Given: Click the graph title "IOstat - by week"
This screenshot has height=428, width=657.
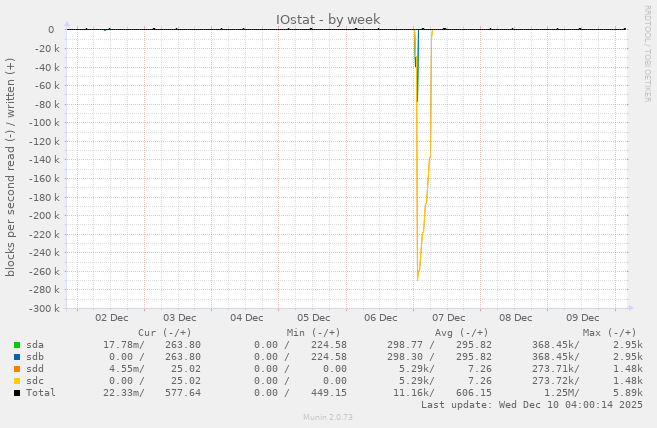Looking at the screenshot, I should (x=328, y=19).
